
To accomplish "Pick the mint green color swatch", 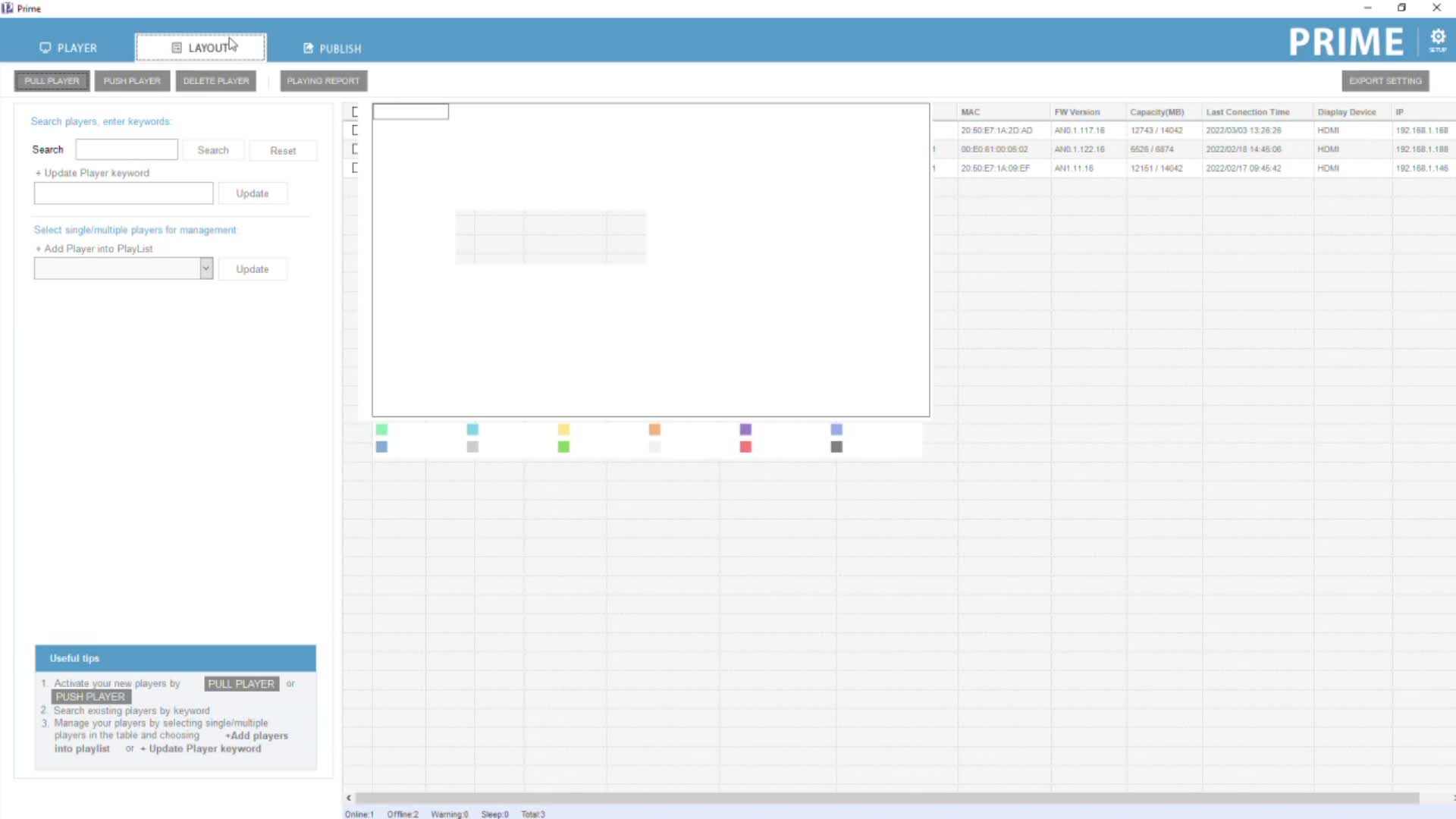I will [x=381, y=430].
